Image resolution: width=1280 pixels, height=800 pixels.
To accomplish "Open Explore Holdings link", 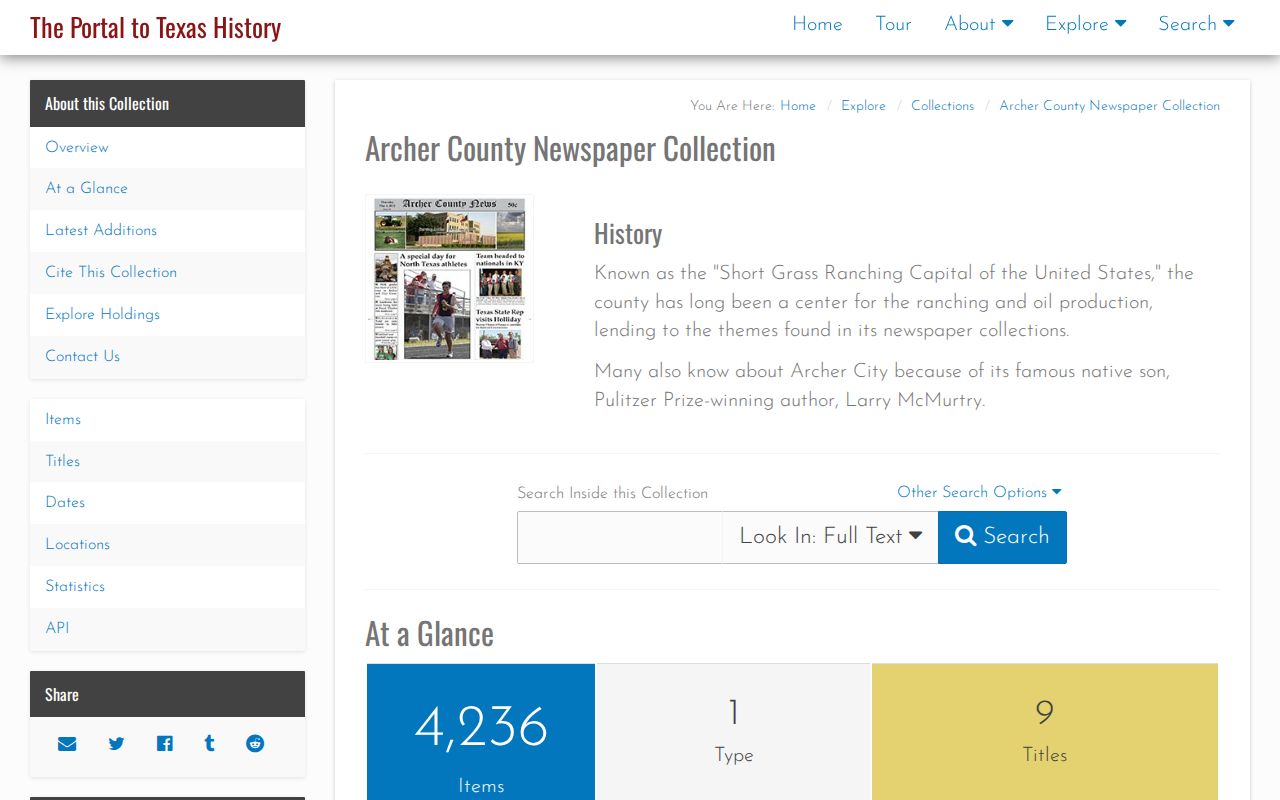I will pos(168,314).
